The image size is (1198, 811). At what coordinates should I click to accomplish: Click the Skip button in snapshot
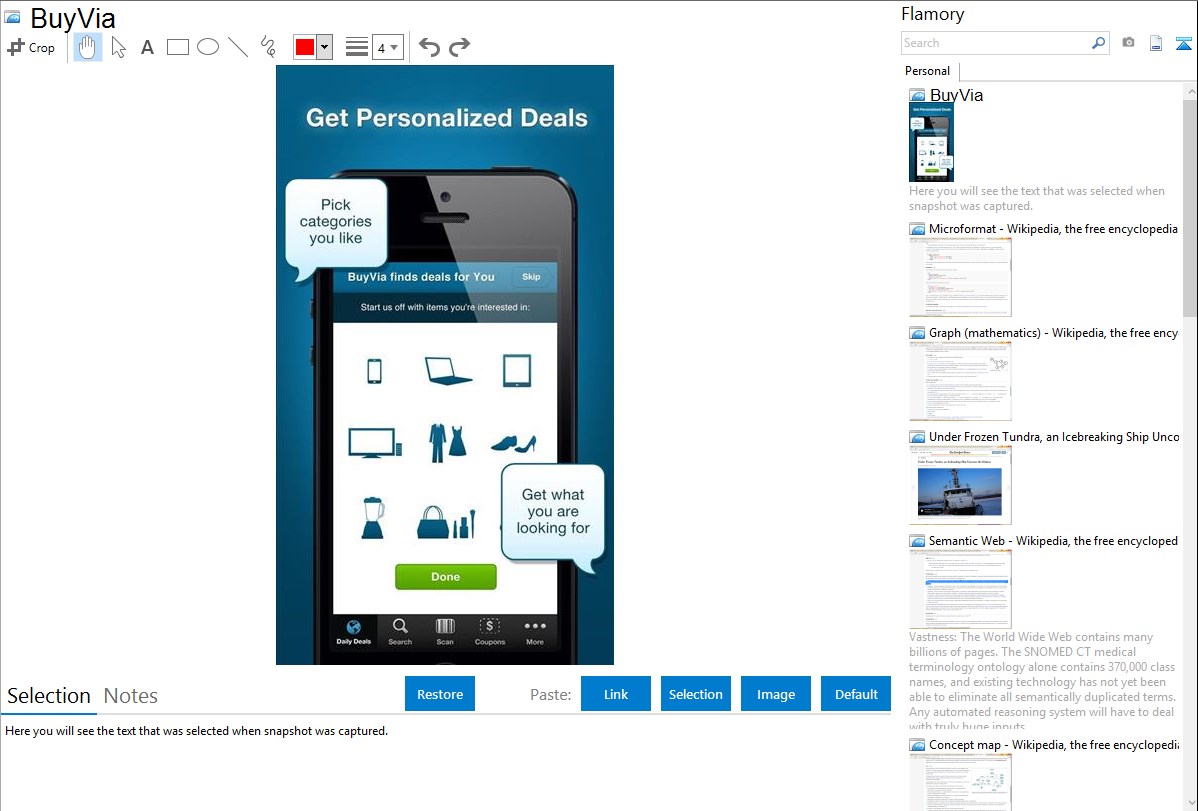[x=531, y=277]
